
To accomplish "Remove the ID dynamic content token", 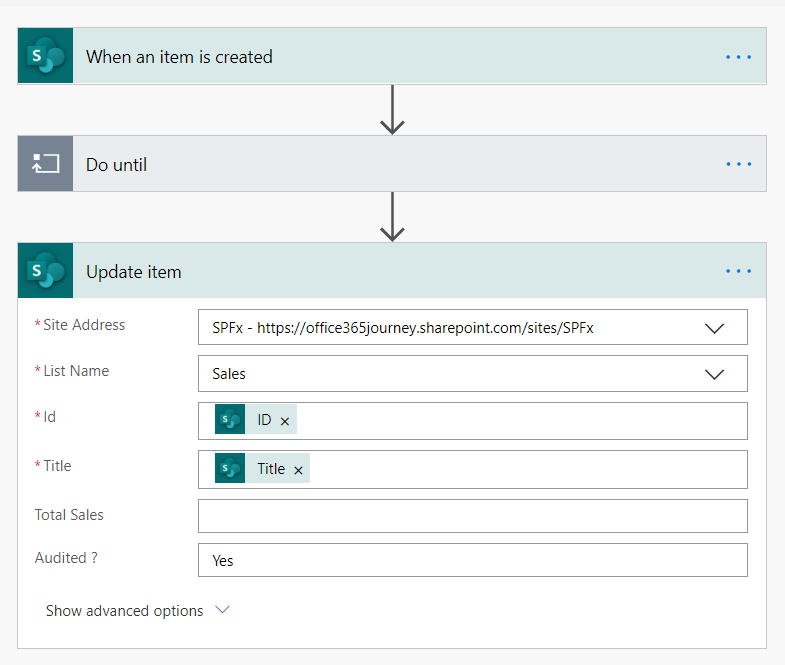I will click(x=285, y=421).
